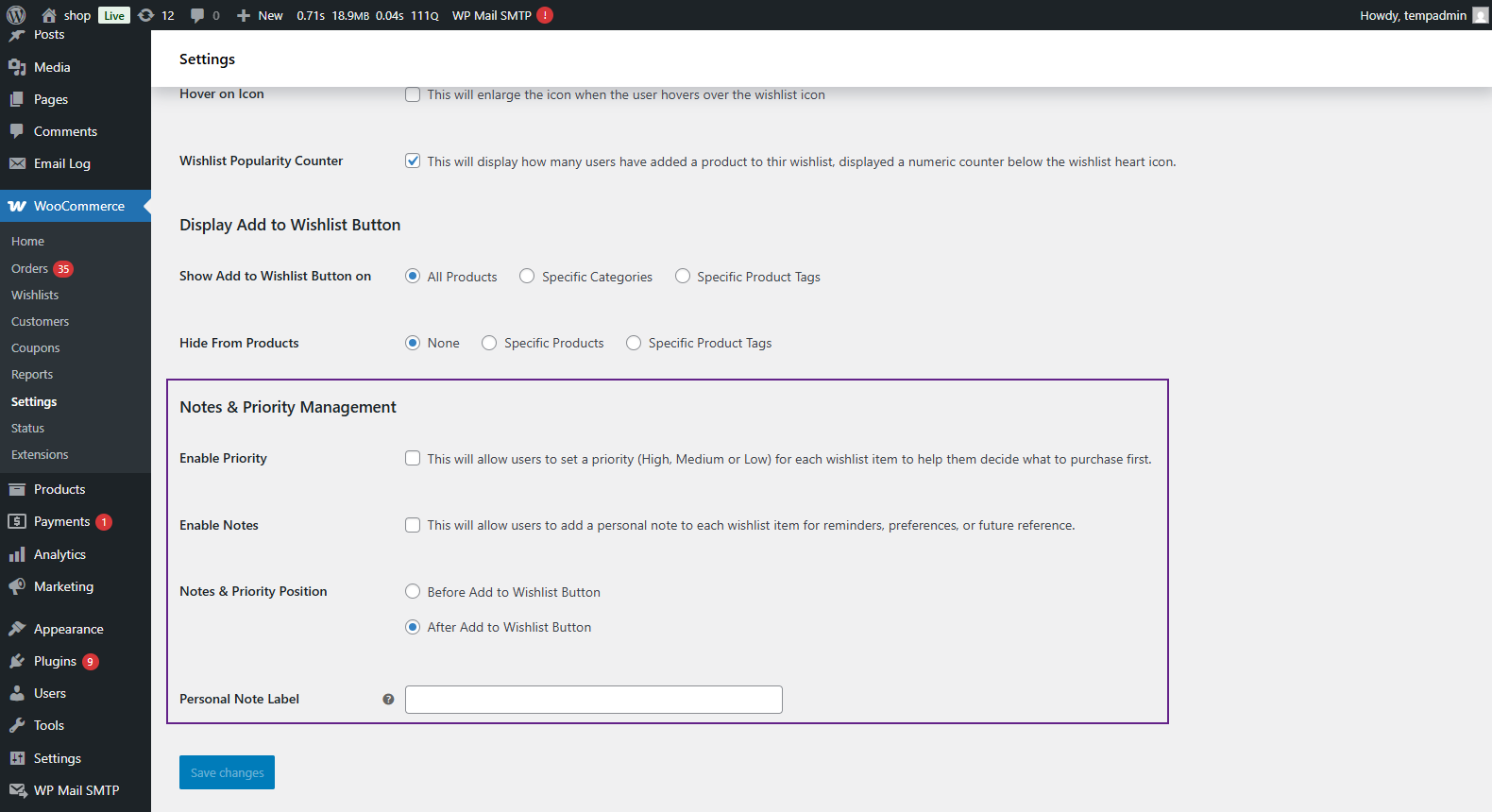The height and width of the screenshot is (812, 1492).
Task: Open Howdy, tempadmin account menu
Action: click(x=1413, y=15)
